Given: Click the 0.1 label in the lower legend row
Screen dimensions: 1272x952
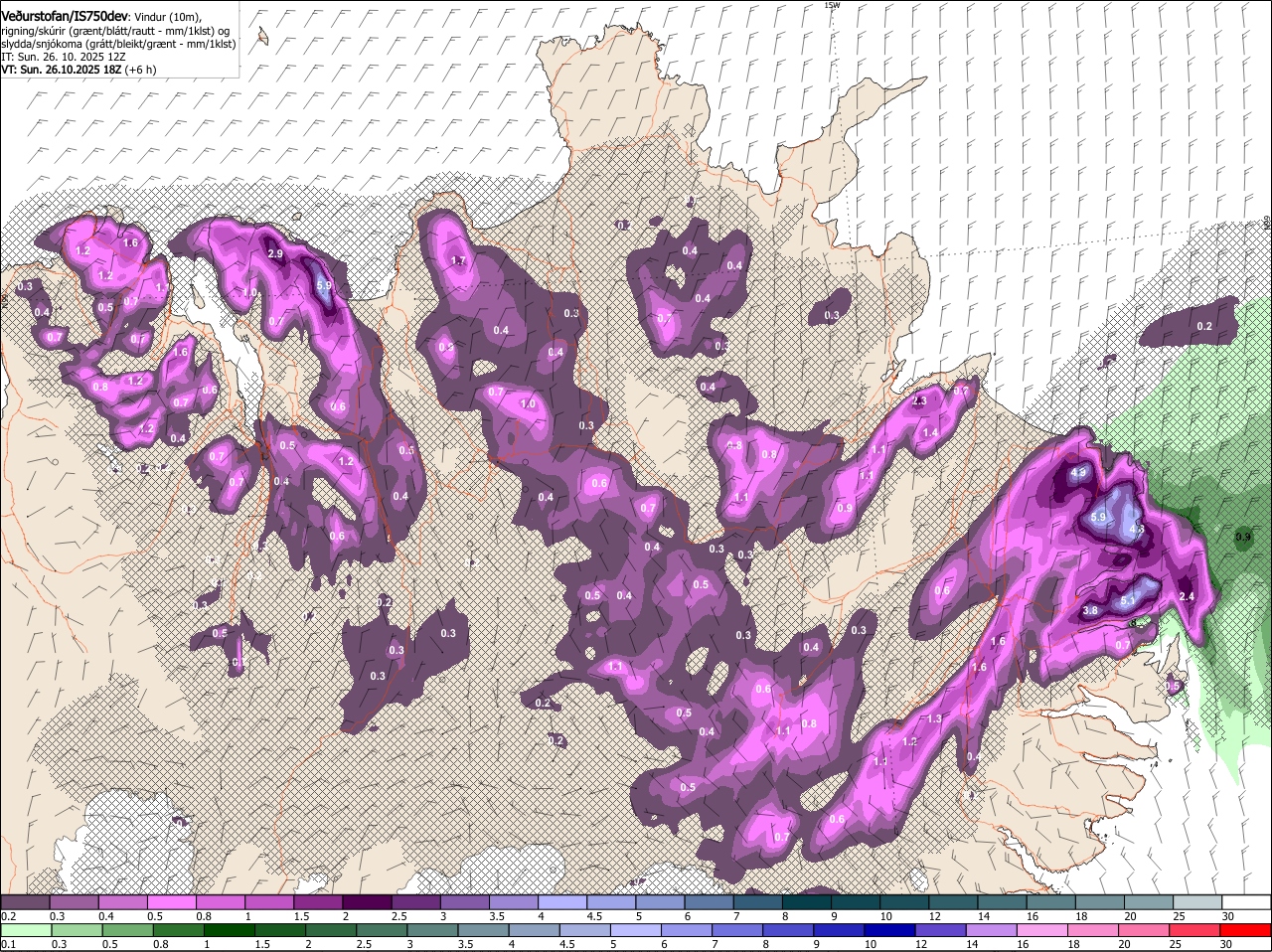Looking at the screenshot, I should 8,944.
